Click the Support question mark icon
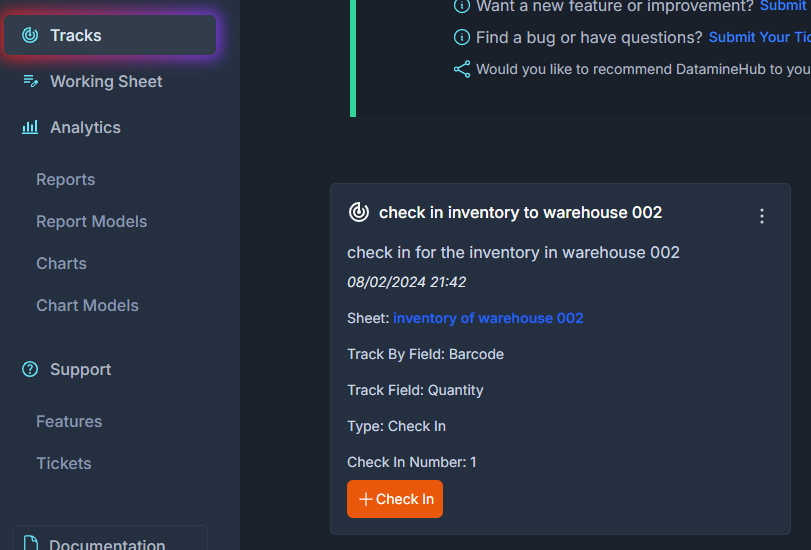This screenshot has height=550, width=811. [30, 369]
